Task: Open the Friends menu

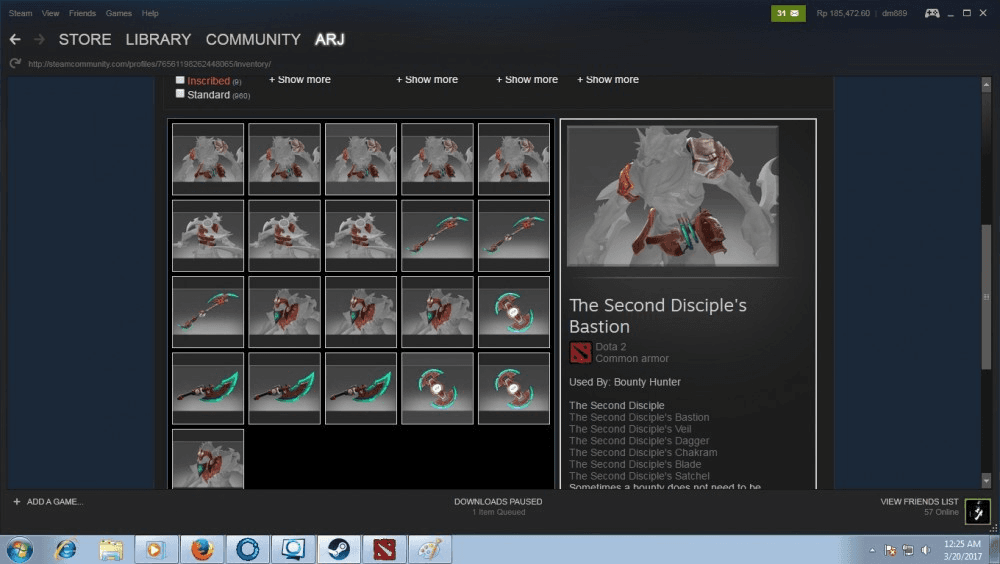Action: click(x=82, y=13)
